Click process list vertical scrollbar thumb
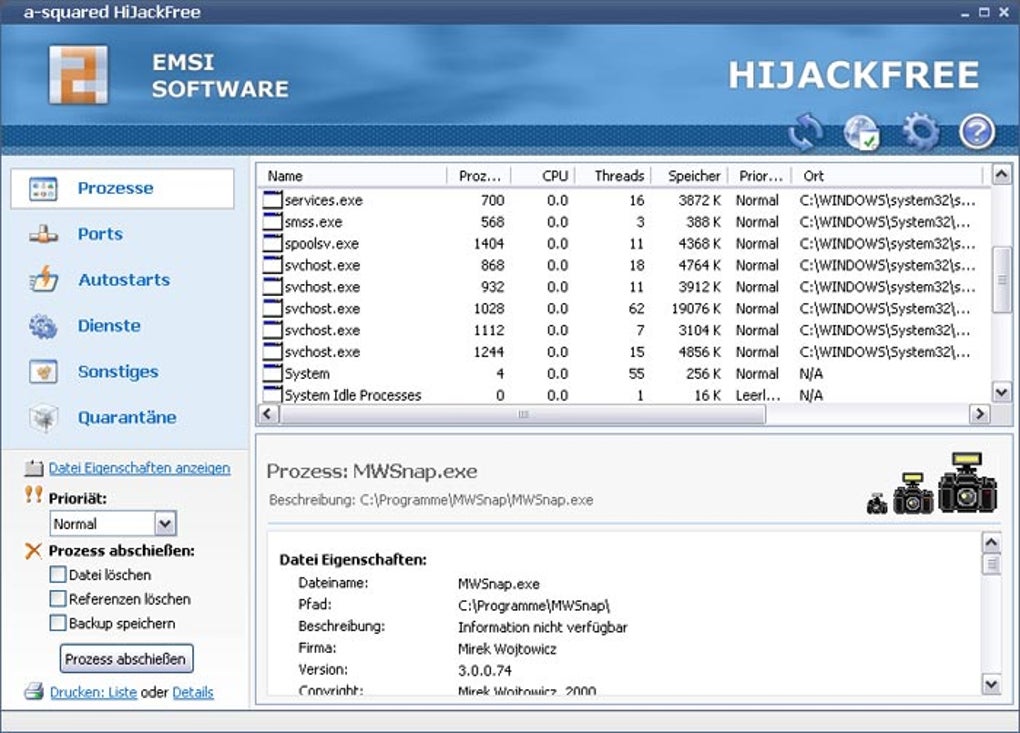The image size is (1020, 733). [1002, 280]
